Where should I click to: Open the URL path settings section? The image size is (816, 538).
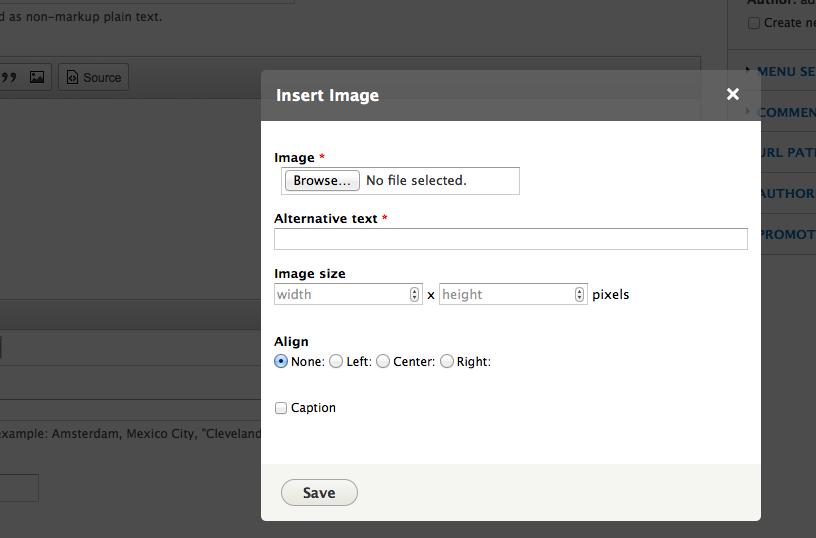click(x=788, y=152)
